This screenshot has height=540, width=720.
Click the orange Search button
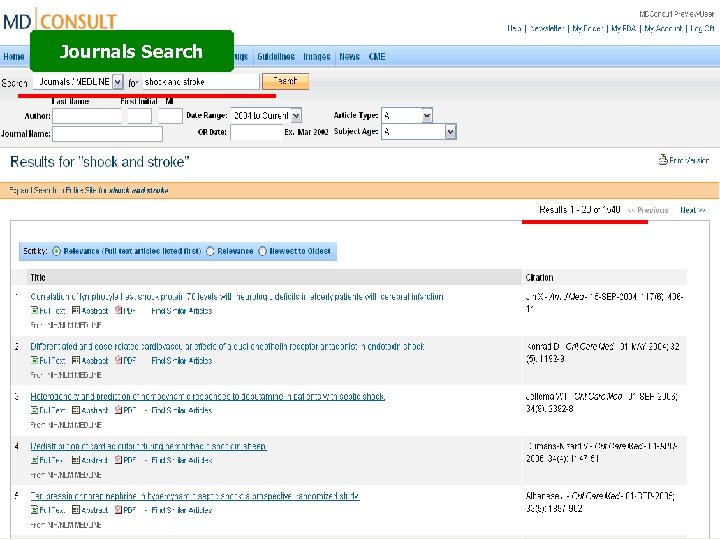(x=285, y=81)
